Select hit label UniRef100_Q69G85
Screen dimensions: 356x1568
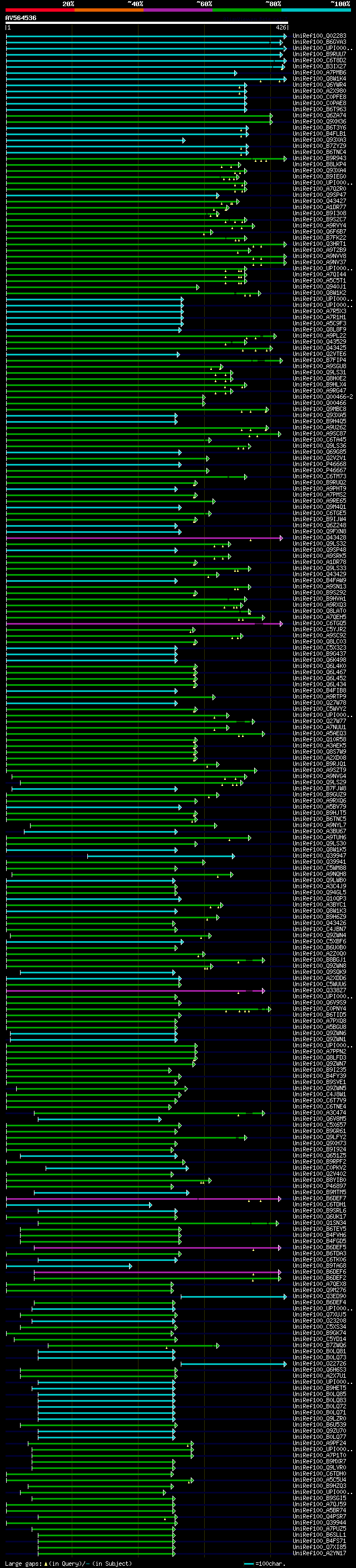click(319, 452)
